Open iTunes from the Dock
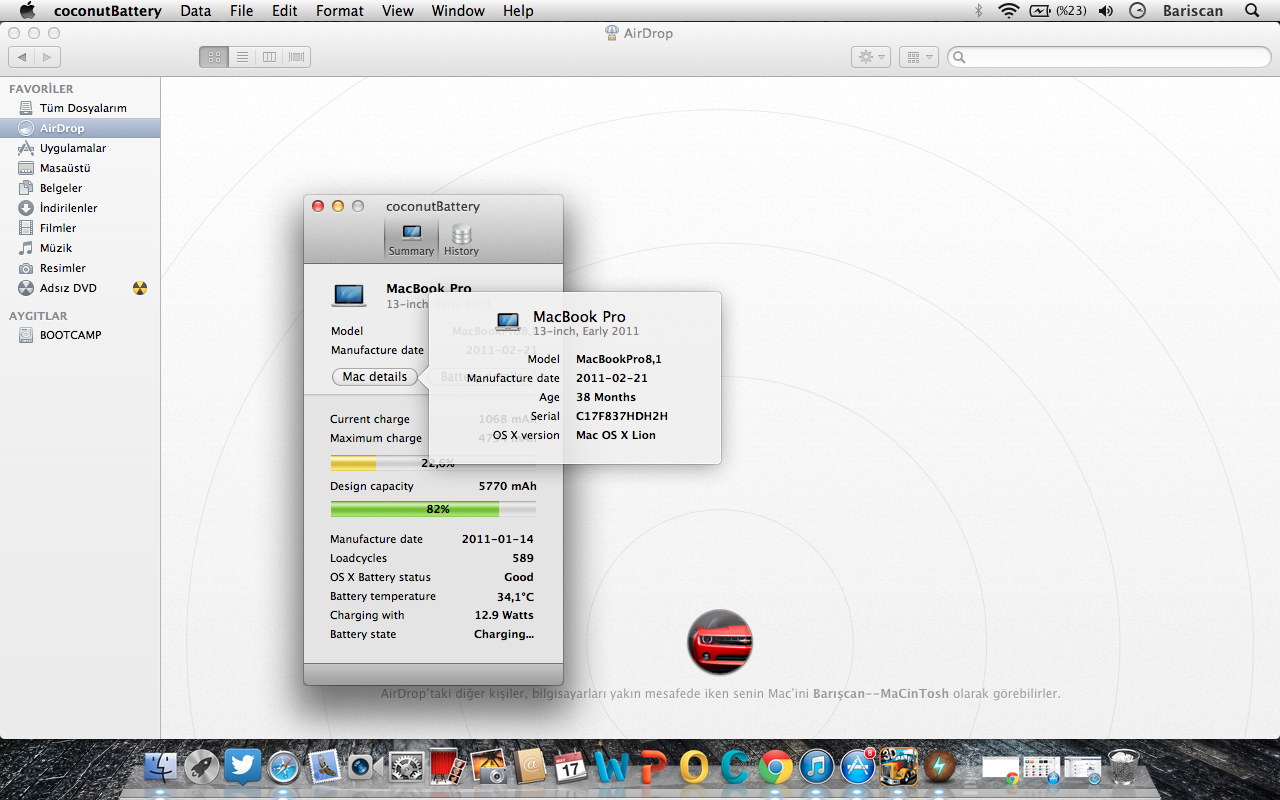Screen dimensions: 1280x800 [x=817, y=767]
